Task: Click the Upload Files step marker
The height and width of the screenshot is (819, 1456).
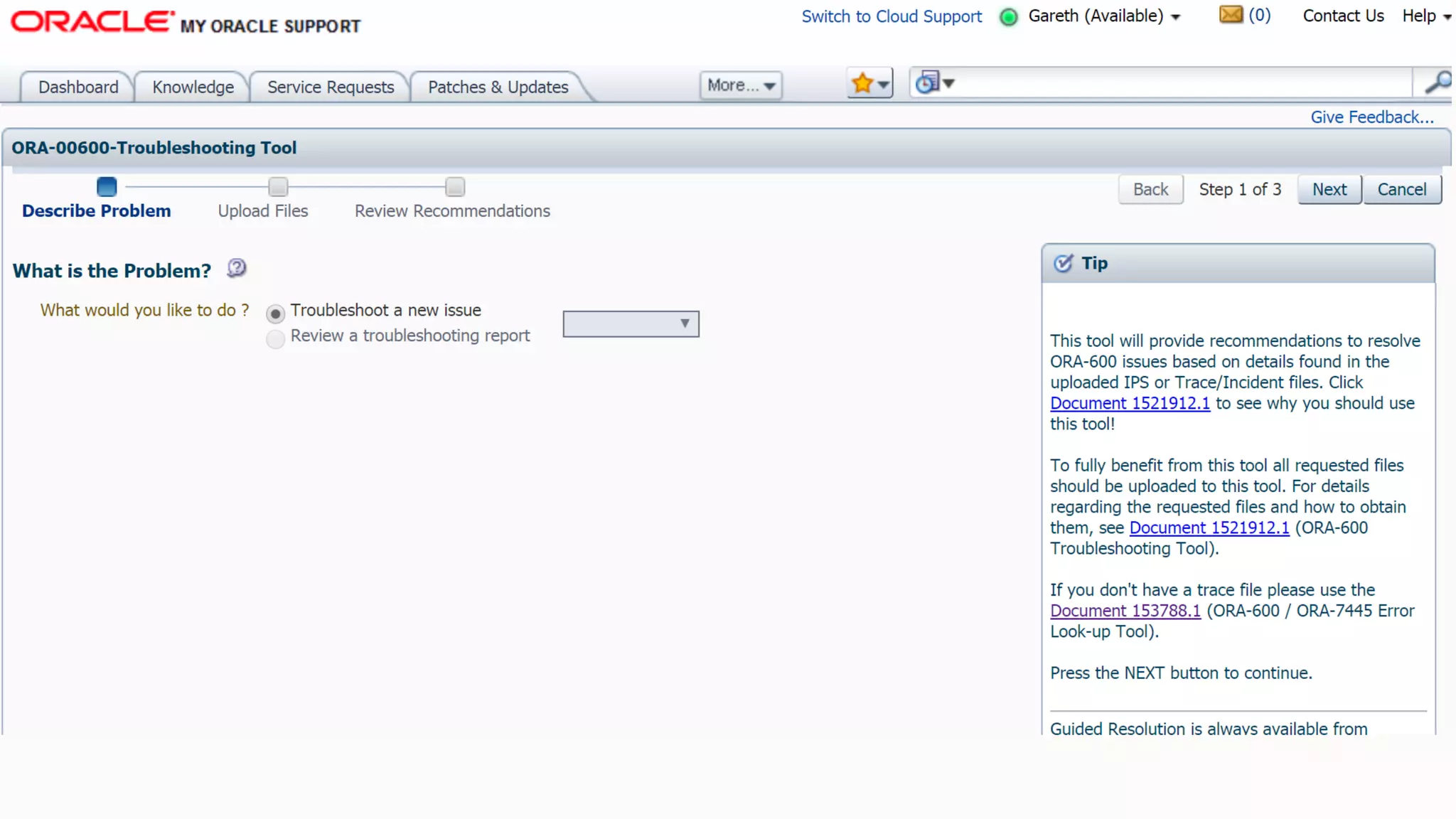Action: pos(278,188)
